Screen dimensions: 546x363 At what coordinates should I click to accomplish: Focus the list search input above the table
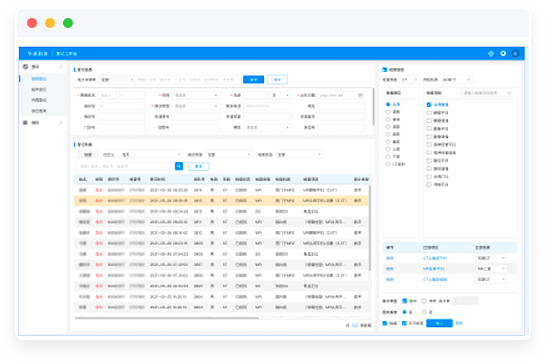[126, 166]
